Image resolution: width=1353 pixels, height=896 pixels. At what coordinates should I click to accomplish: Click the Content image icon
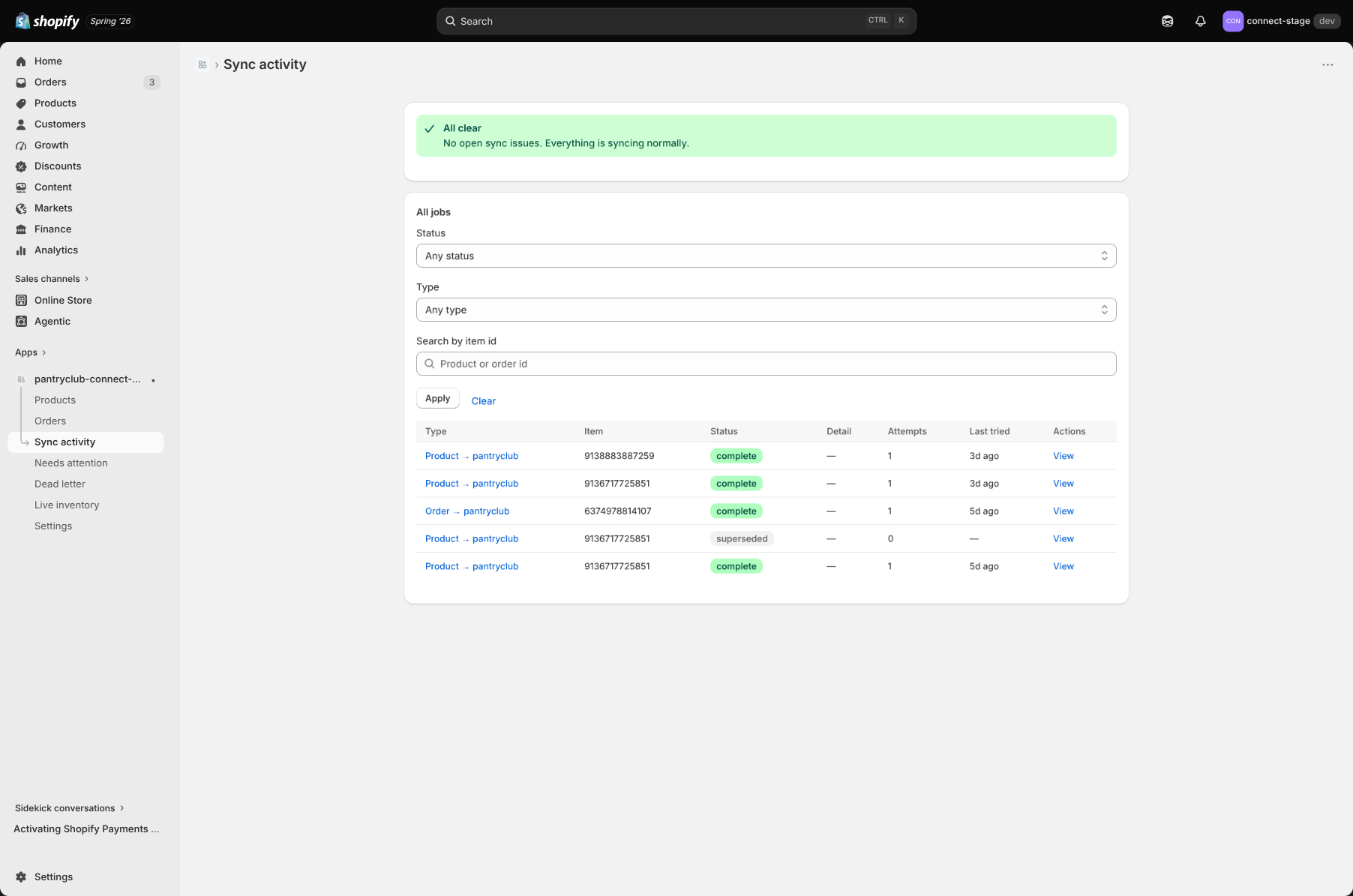pos(21,187)
